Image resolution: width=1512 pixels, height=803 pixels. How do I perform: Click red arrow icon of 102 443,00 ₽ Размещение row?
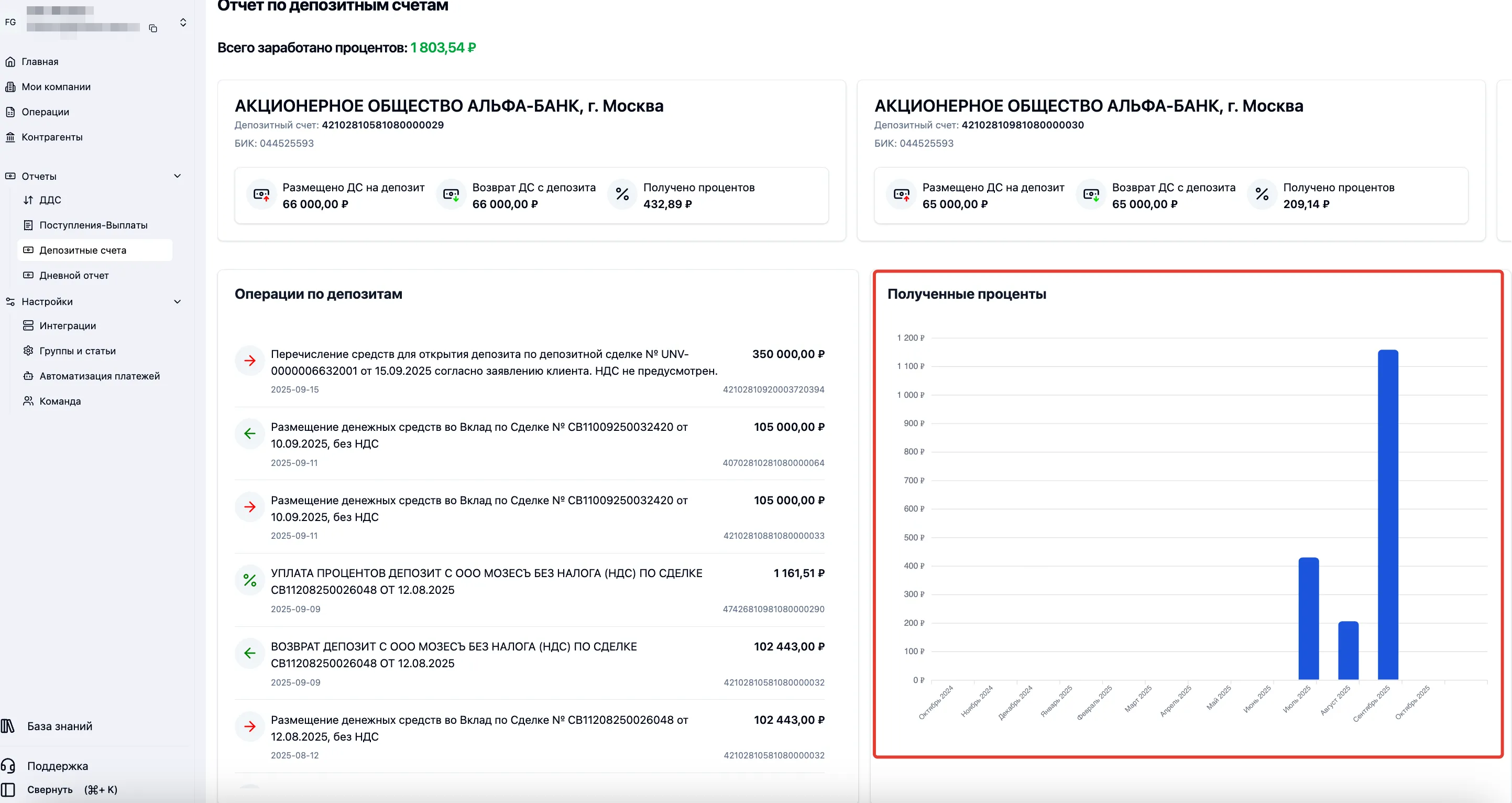point(249,726)
